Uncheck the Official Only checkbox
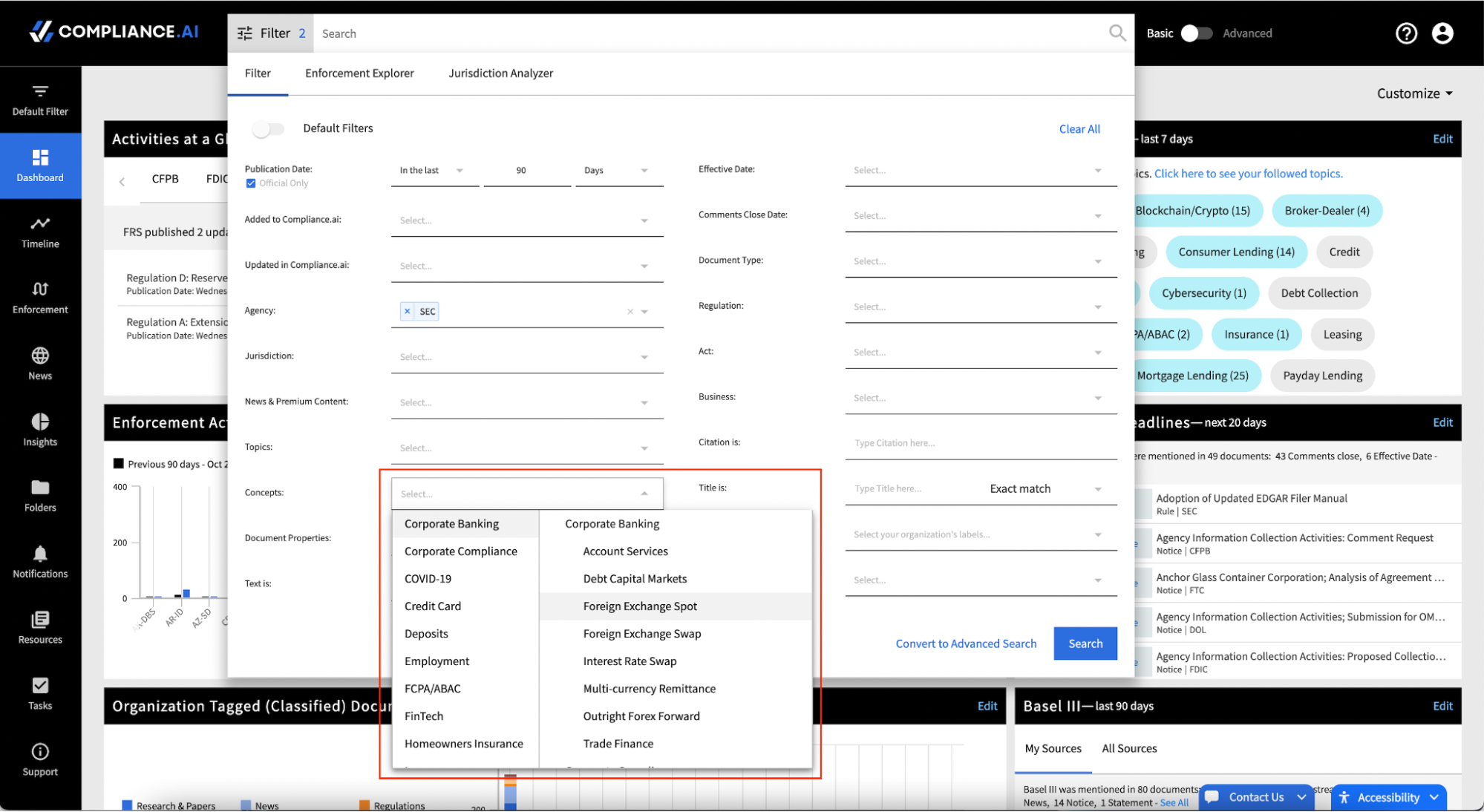1484x812 pixels. [251, 183]
